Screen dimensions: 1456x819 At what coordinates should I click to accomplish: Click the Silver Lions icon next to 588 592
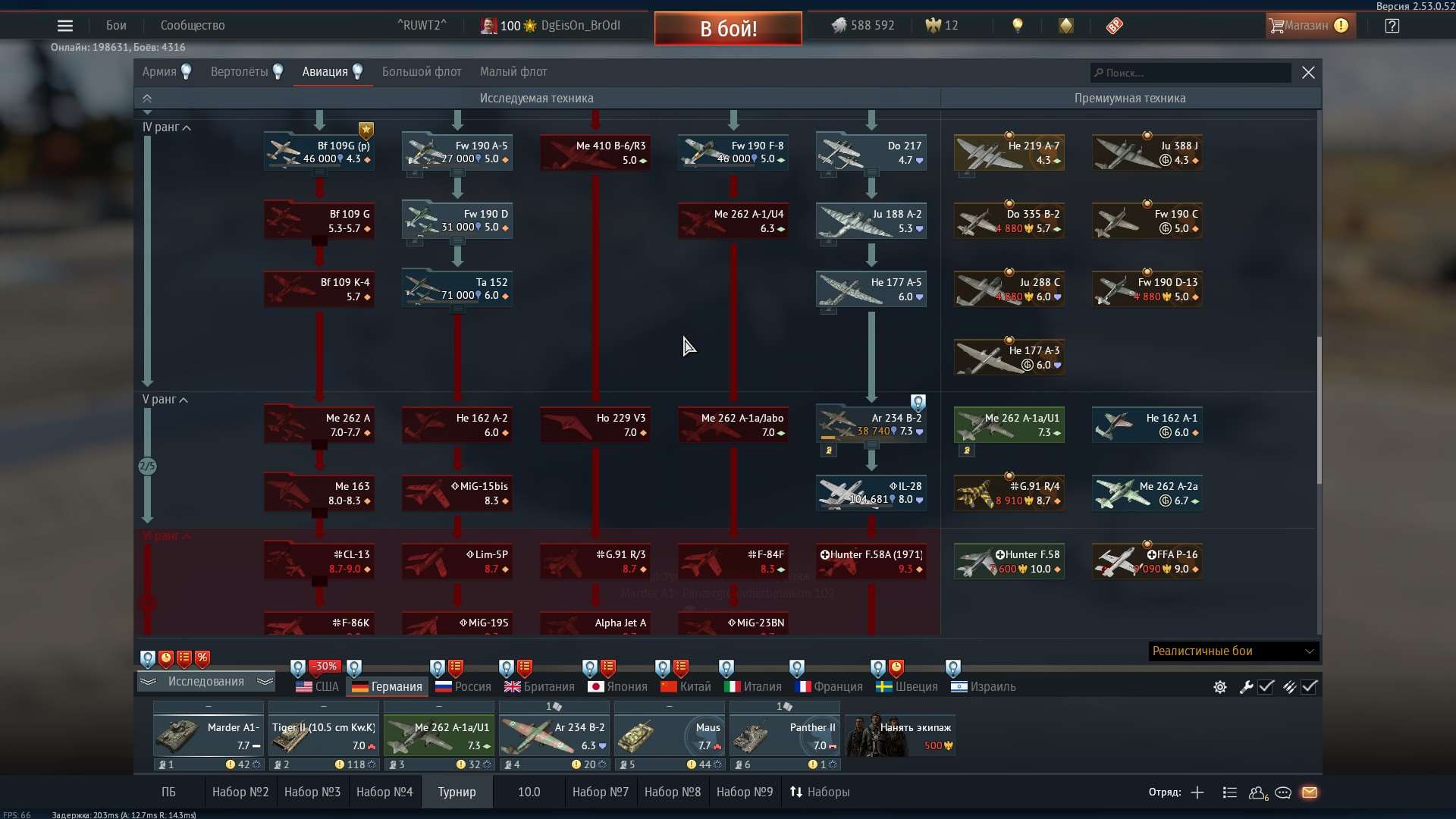[840, 25]
